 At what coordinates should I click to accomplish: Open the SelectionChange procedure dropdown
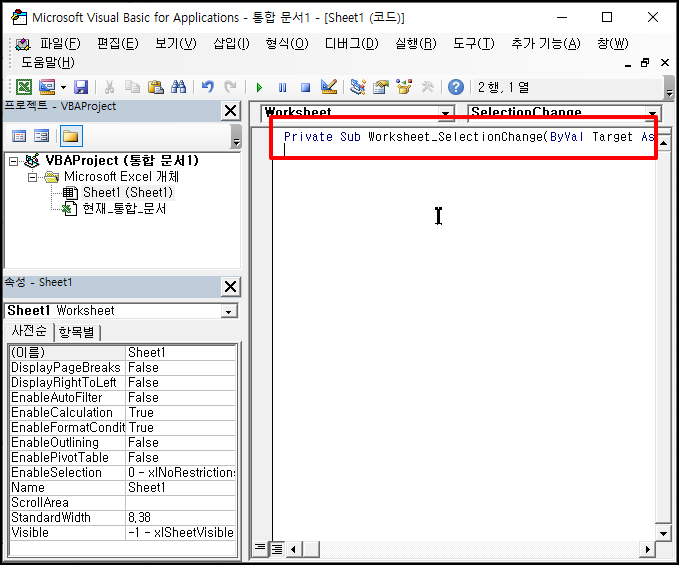(x=652, y=113)
